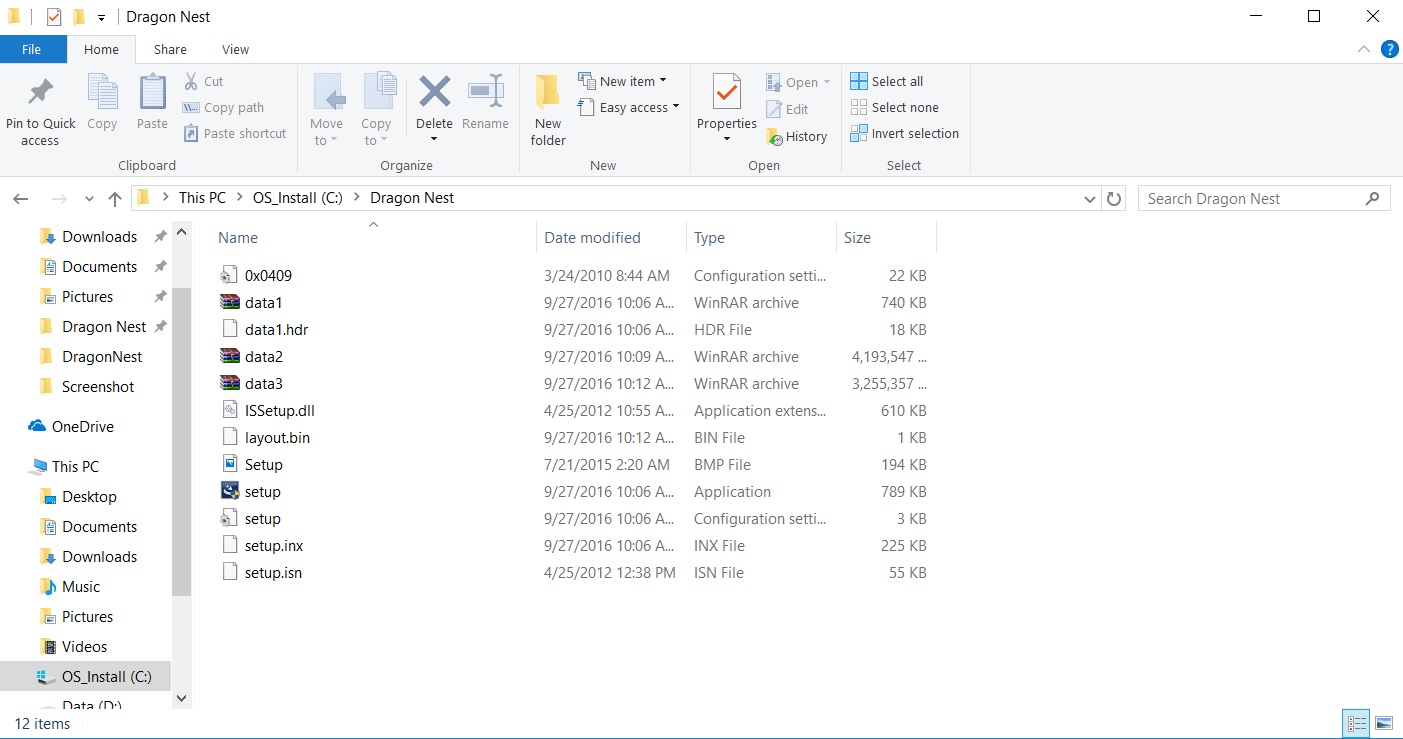Image resolution: width=1403 pixels, height=739 pixels.
Task: Switch to the Home tab
Action: point(101,49)
